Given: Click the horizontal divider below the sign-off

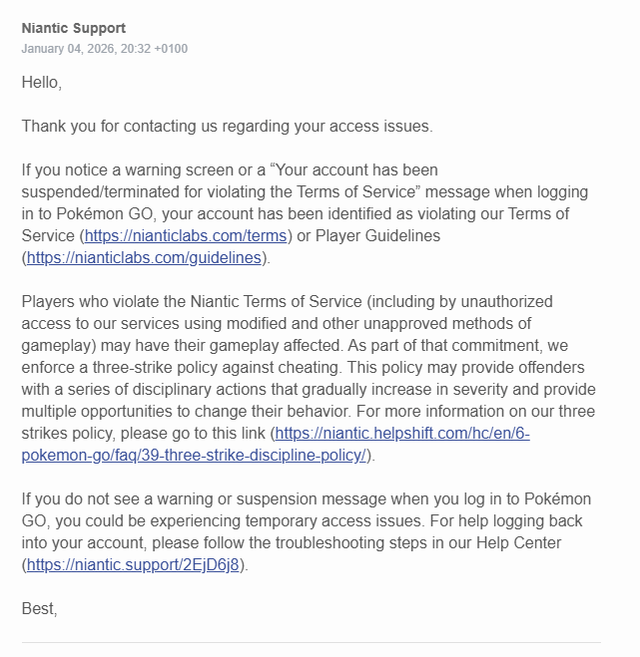Looking at the screenshot, I should (x=311, y=642).
